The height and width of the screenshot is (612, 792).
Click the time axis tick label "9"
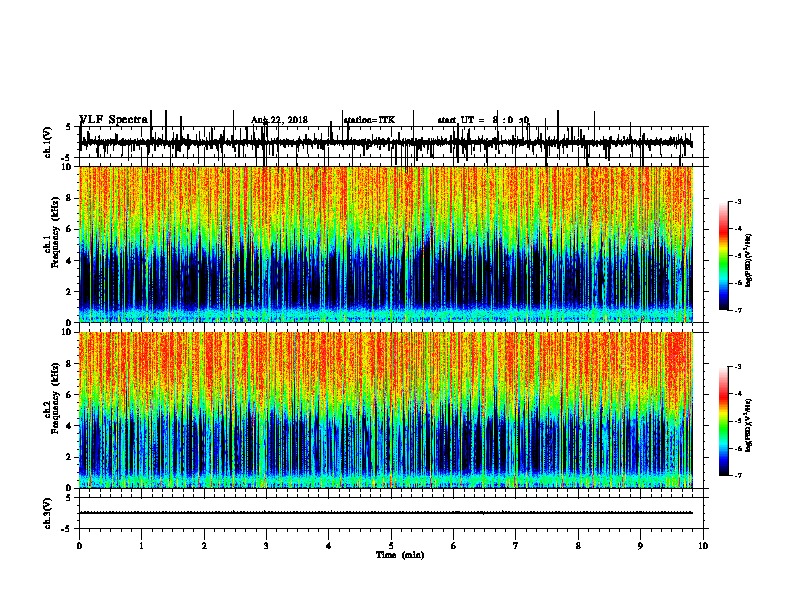pyautogui.click(x=640, y=546)
